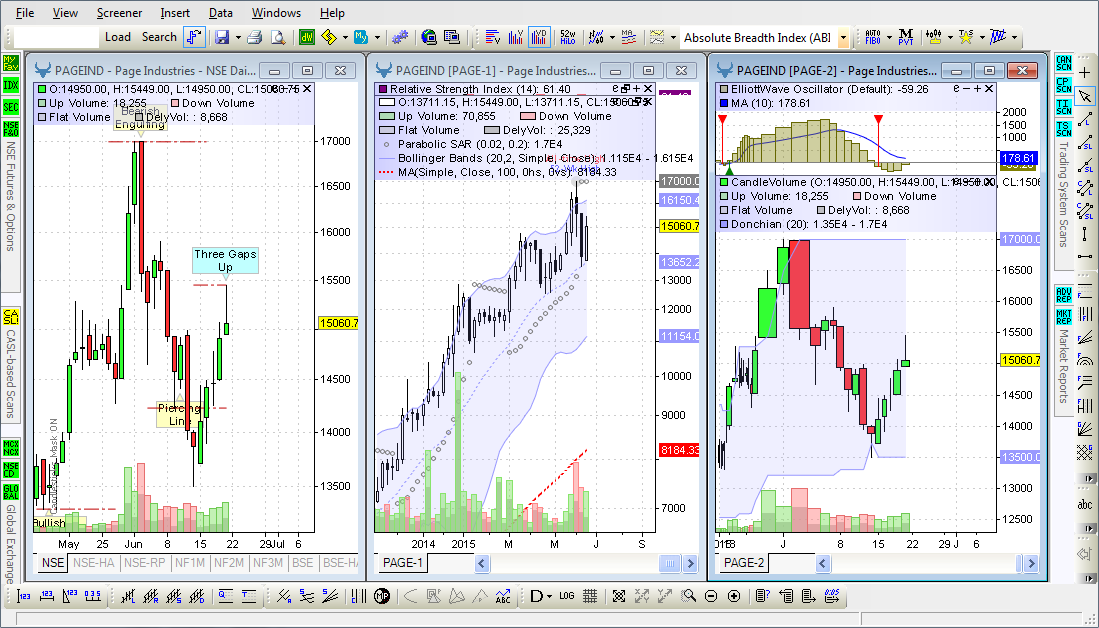Click the PAGE-1 horizontal scrollbar thumb

[669, 563]
